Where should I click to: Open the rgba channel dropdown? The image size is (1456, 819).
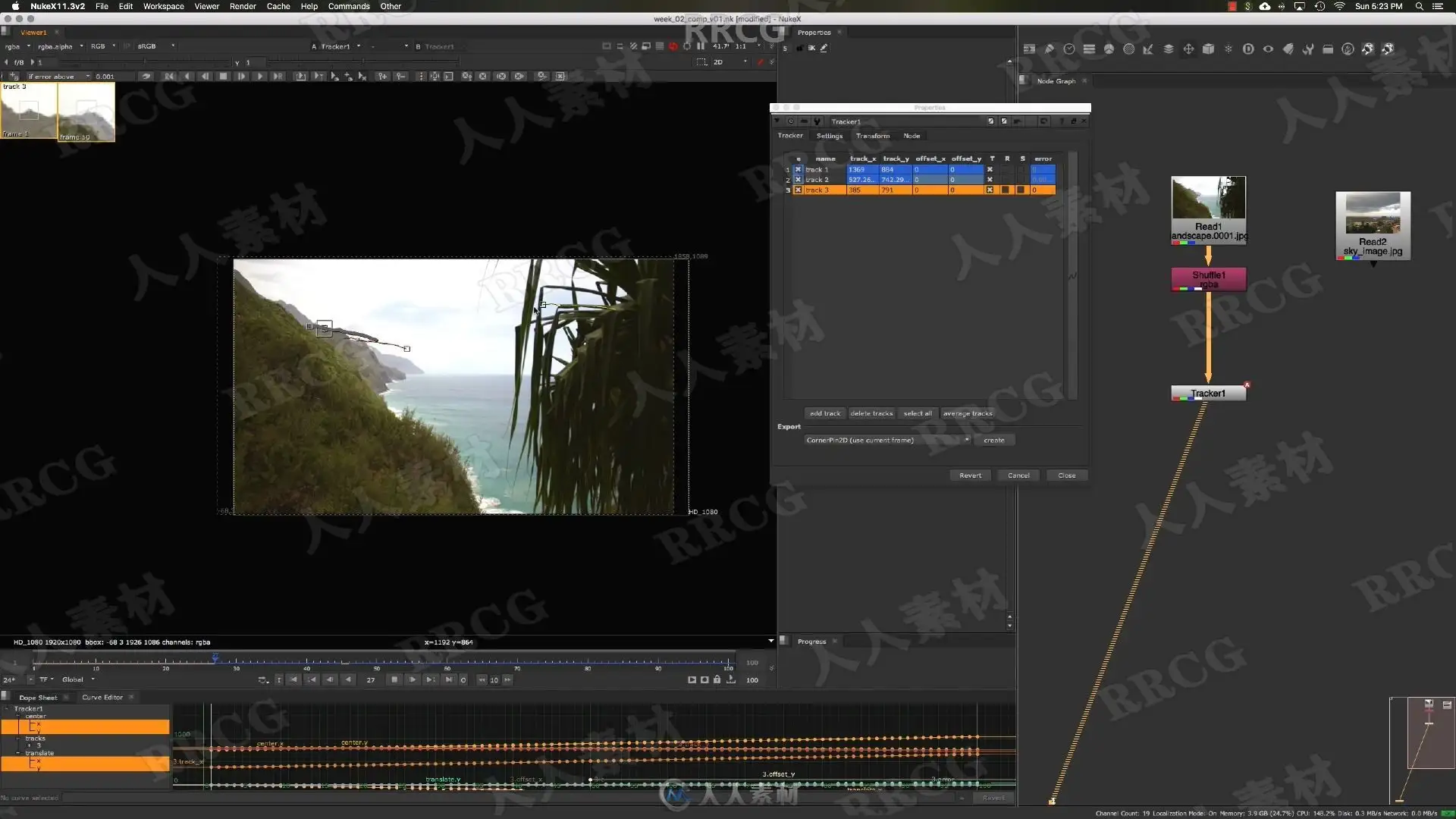point(17,46)
